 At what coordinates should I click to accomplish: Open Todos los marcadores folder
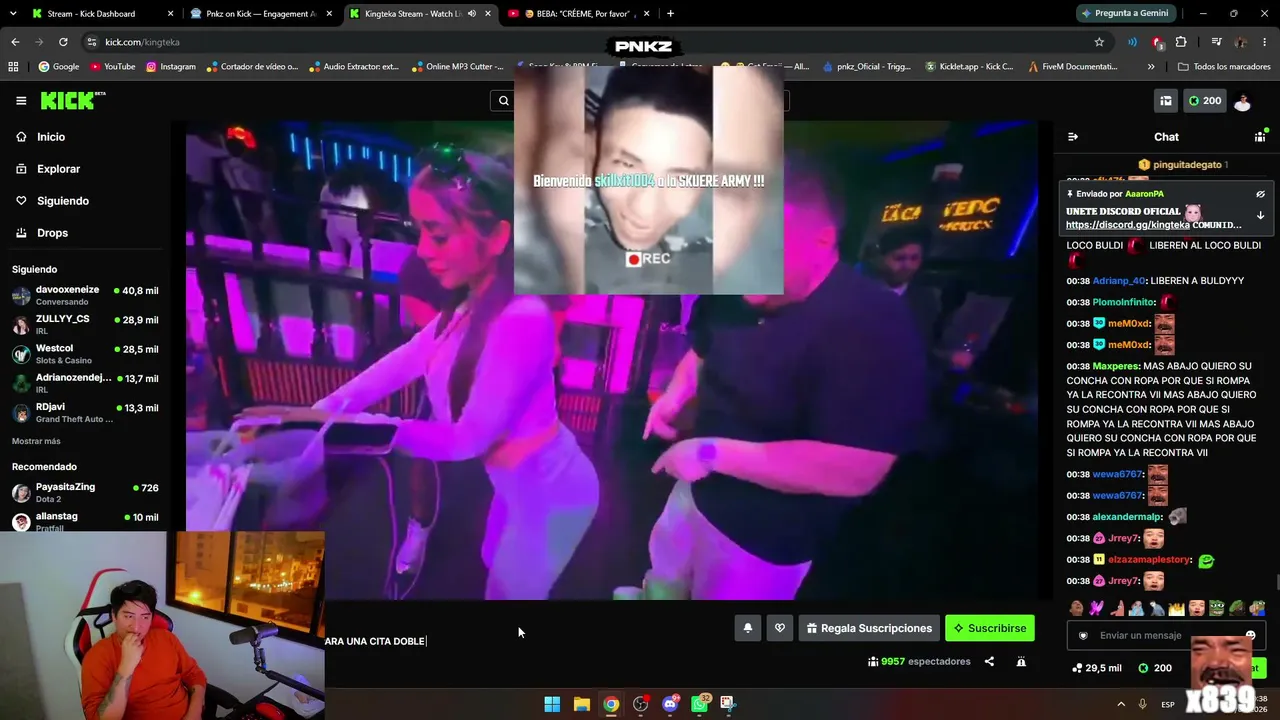pos(1222,67)
